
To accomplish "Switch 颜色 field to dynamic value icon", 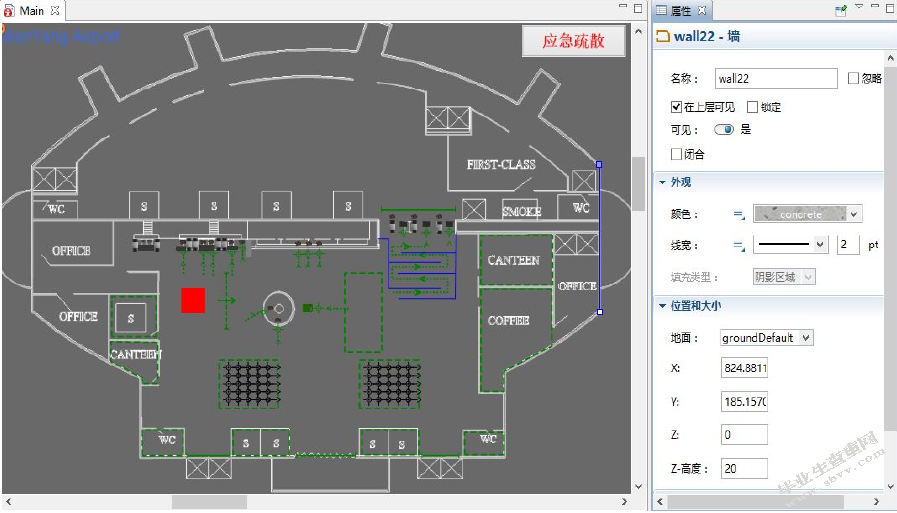I will pyautogui.click(x=739, y=215).
